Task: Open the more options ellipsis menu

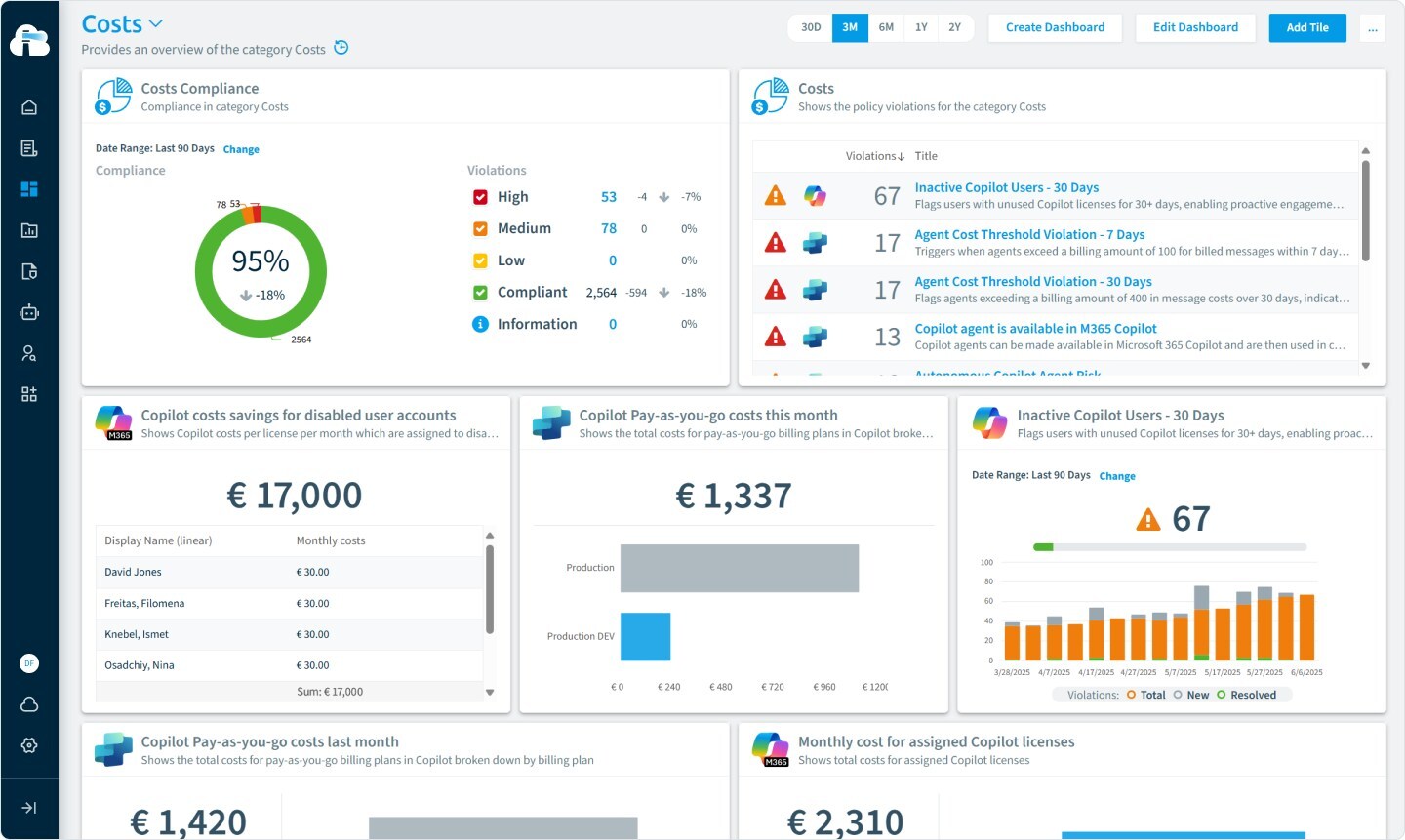Action: [x=1372, y=28]
